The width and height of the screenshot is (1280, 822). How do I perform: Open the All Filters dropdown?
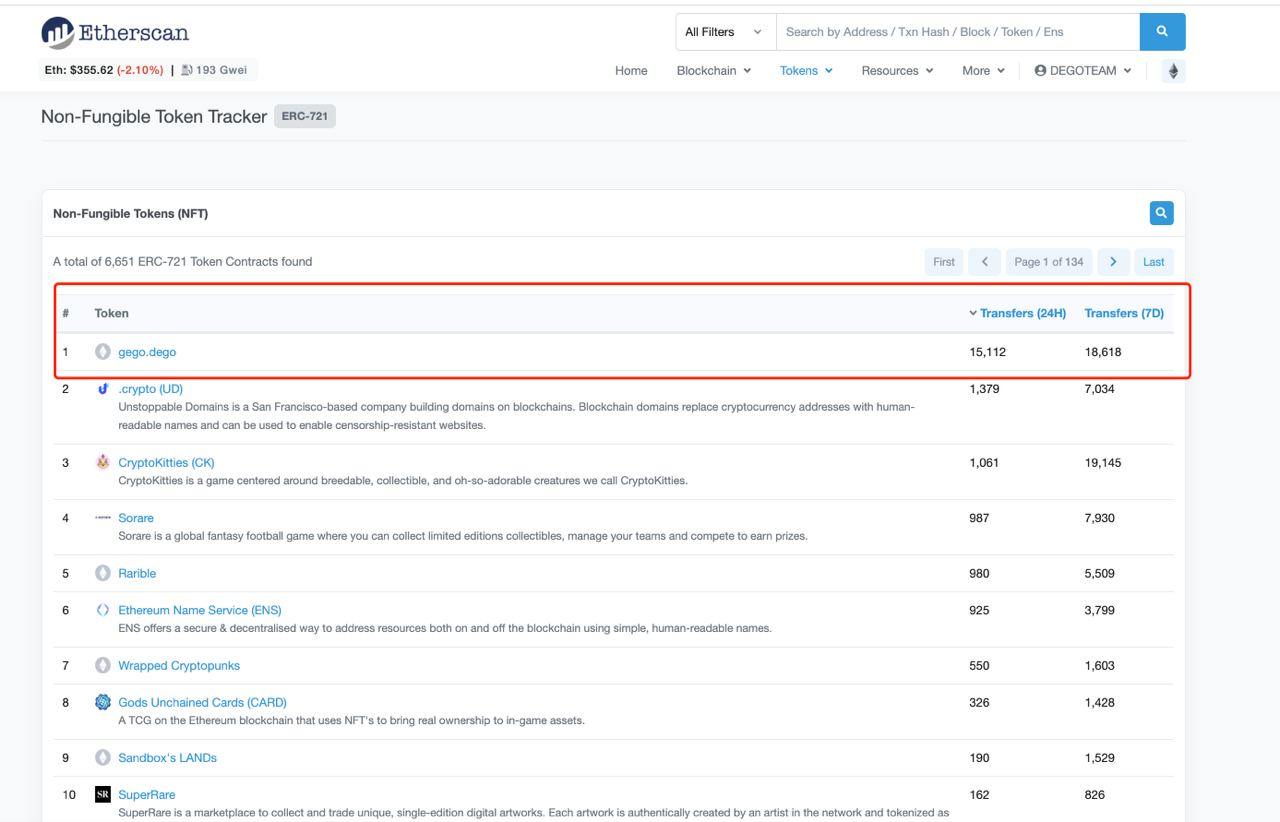(724, 32)
